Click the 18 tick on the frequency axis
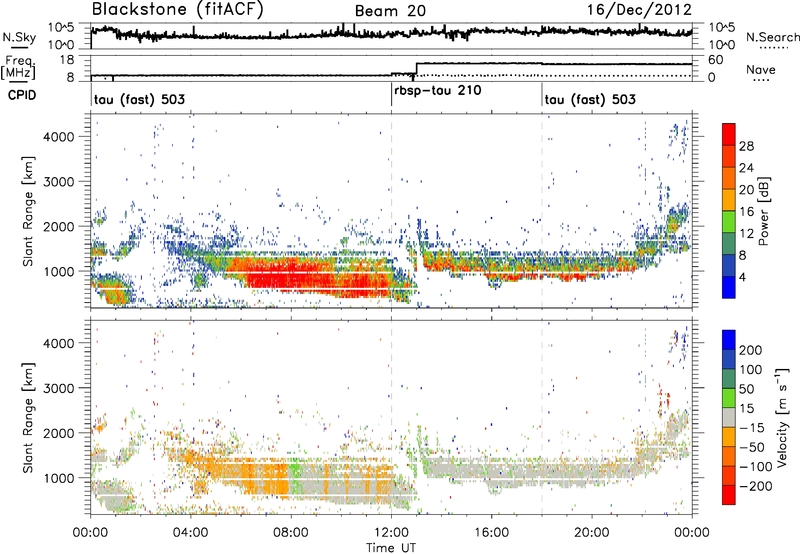This screenshot has height=554, width=800. [66, 60]
